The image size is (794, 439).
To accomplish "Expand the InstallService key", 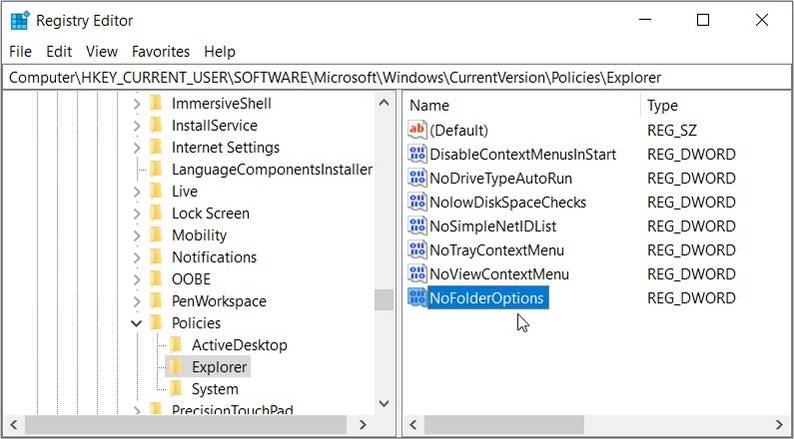I will 137,126.
